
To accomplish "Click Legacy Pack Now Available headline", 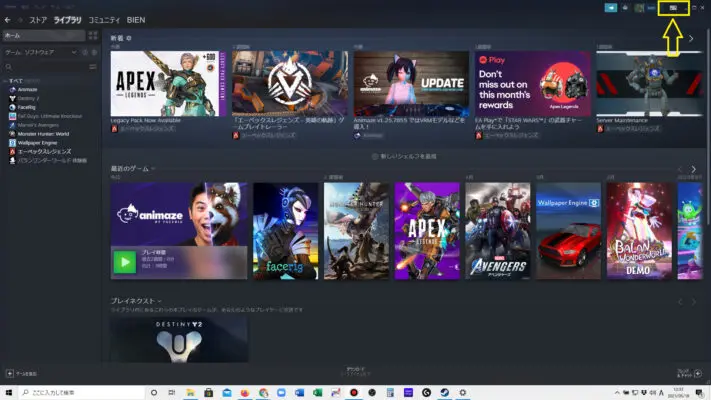I will [146, 121].
